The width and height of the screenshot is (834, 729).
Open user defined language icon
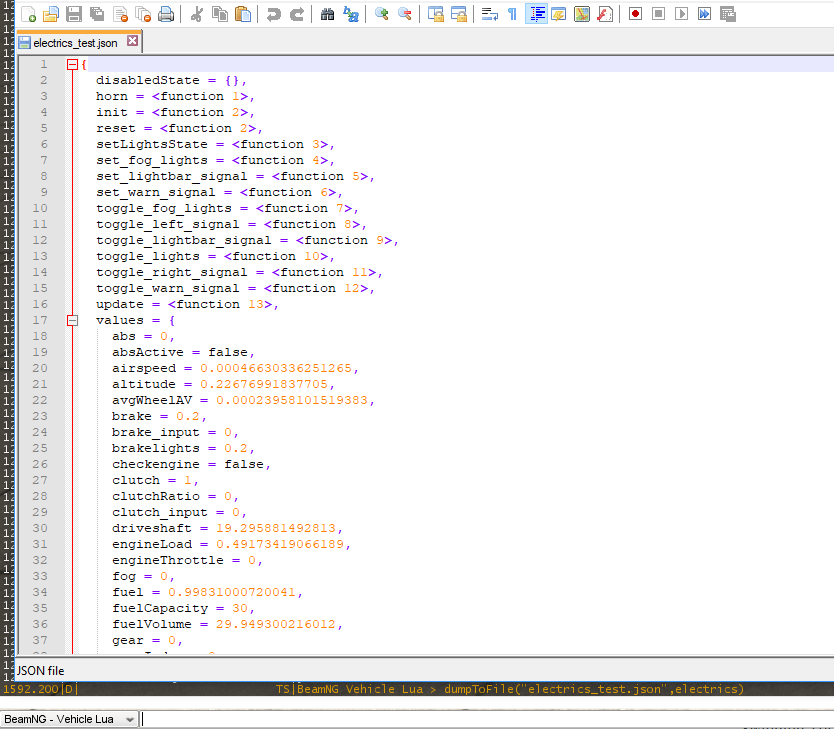558,14
